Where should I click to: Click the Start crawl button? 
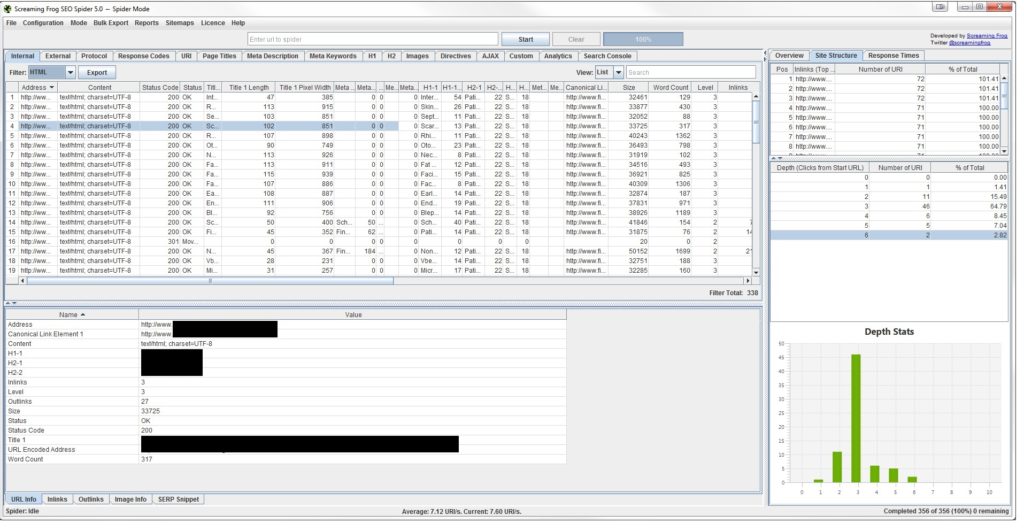[526, 39]
